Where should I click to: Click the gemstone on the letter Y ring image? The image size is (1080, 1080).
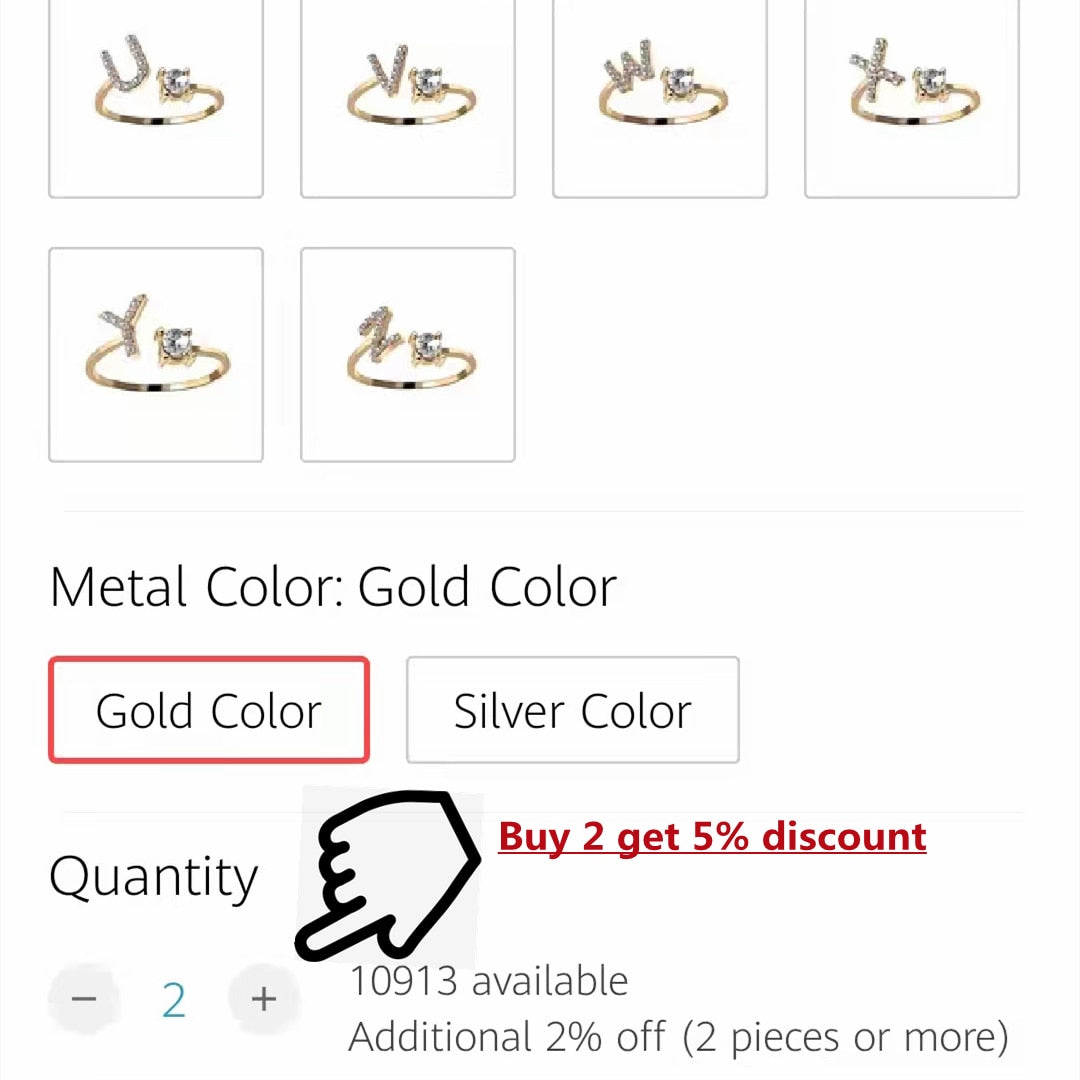point(176,340)
